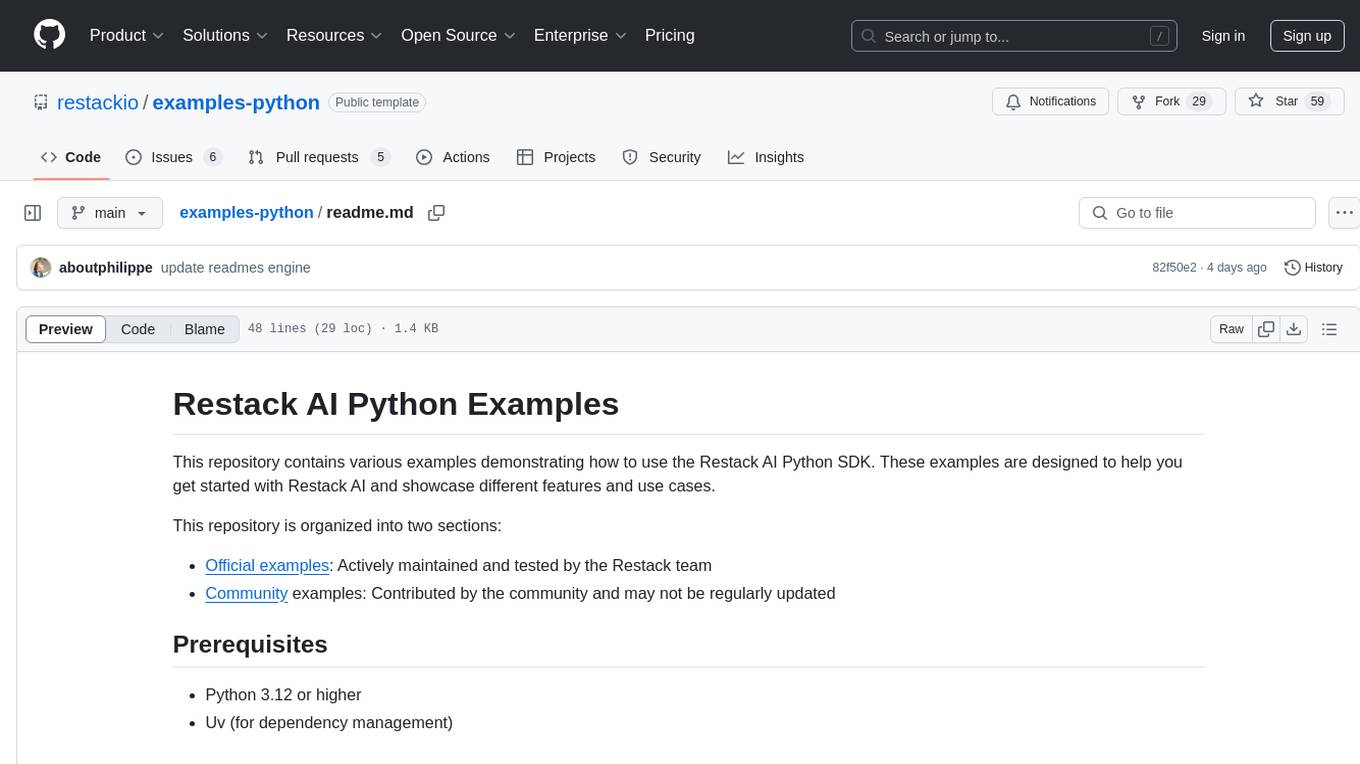
Task: Expand the file tree side panel
Action: tap(33, 213)
